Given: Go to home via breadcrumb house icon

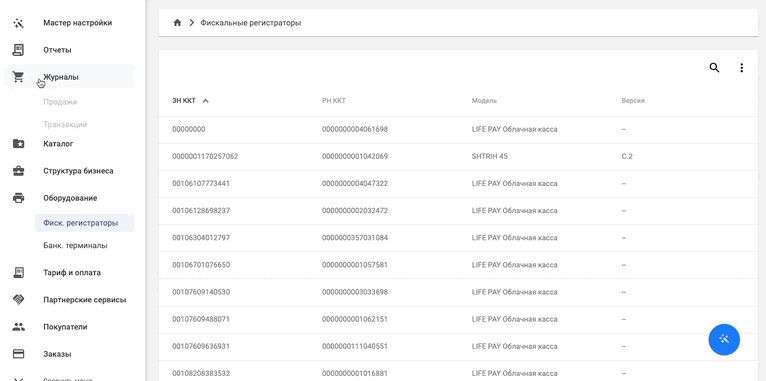Looking at the screenshot, I should (x=177, y=22).
